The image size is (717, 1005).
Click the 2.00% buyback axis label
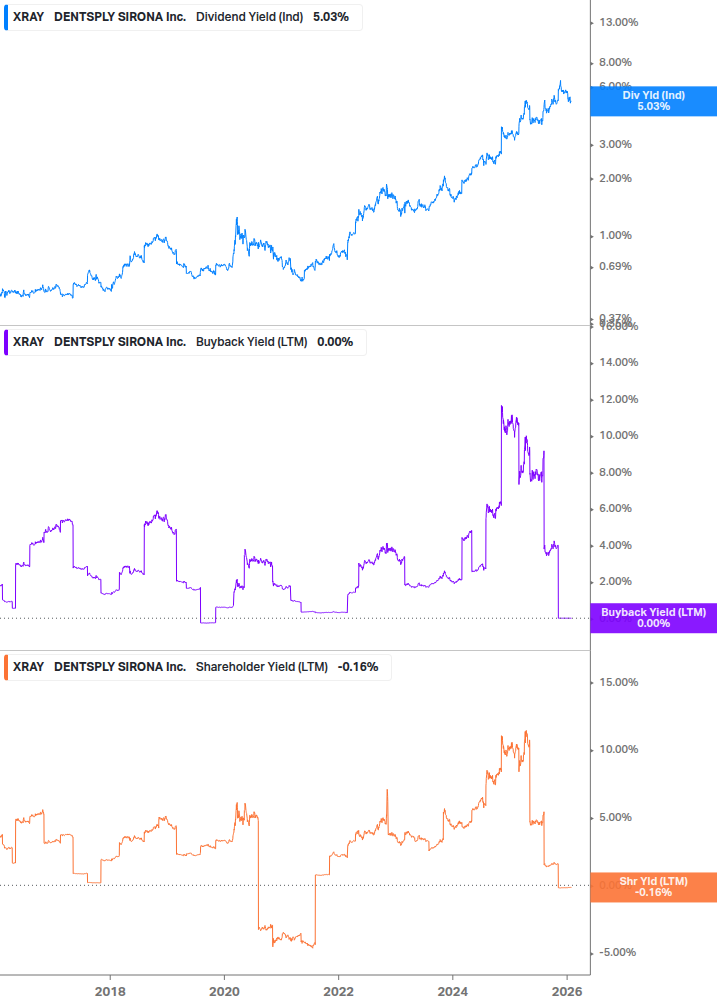615,581
